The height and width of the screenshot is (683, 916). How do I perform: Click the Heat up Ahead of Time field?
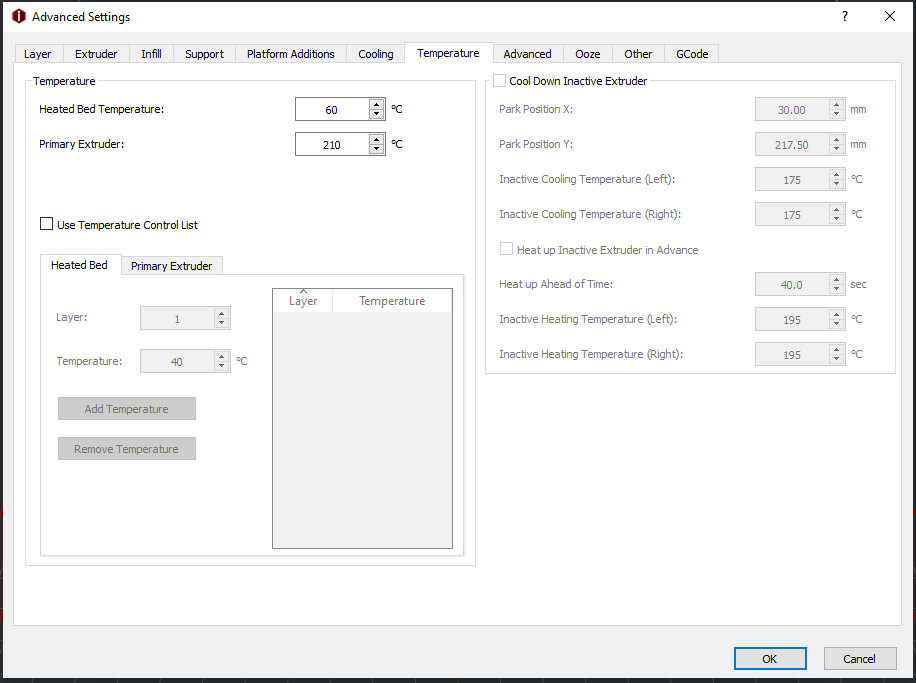click(792, 285)
